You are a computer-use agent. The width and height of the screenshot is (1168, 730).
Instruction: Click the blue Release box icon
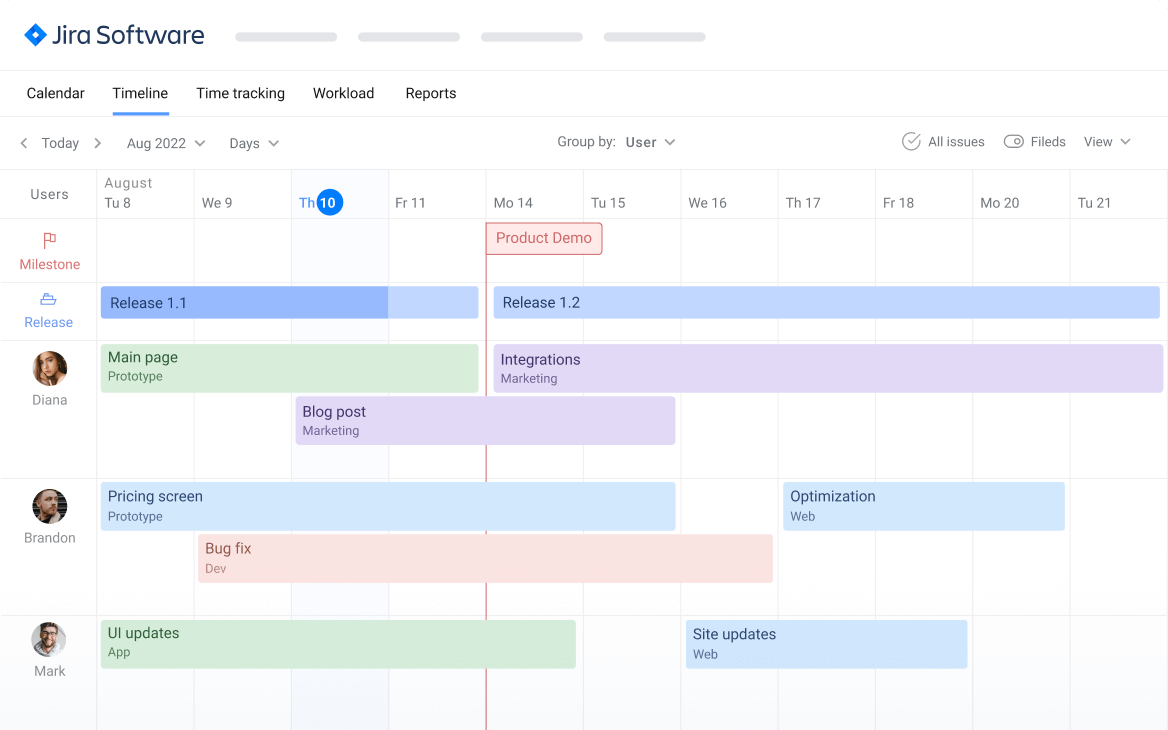point(48,299)
